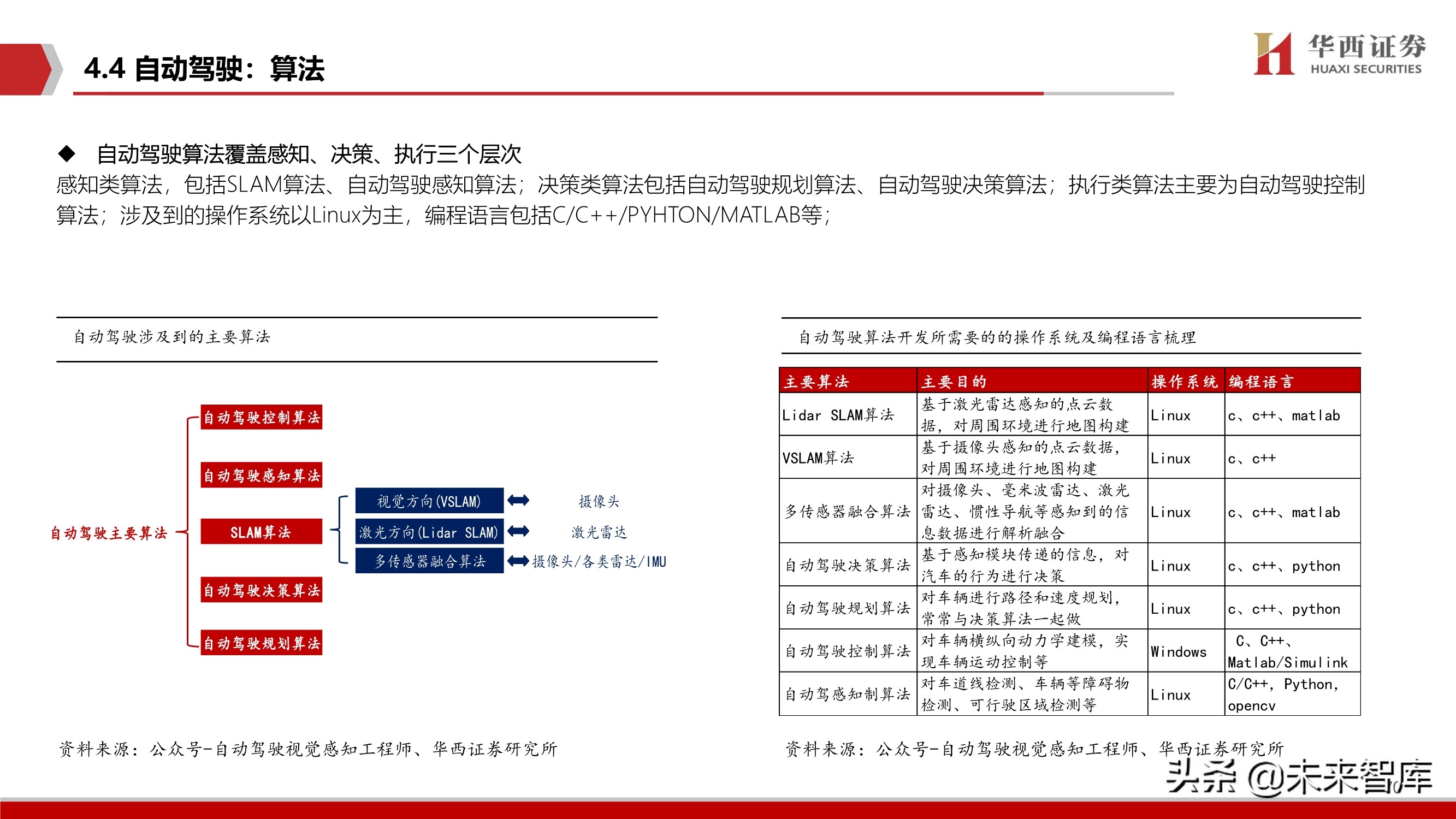This screenshot has width=1456, height=819.
Task: Click the arrow linking Lidar SLAM to 激光雷达
Action: [519, 531]
